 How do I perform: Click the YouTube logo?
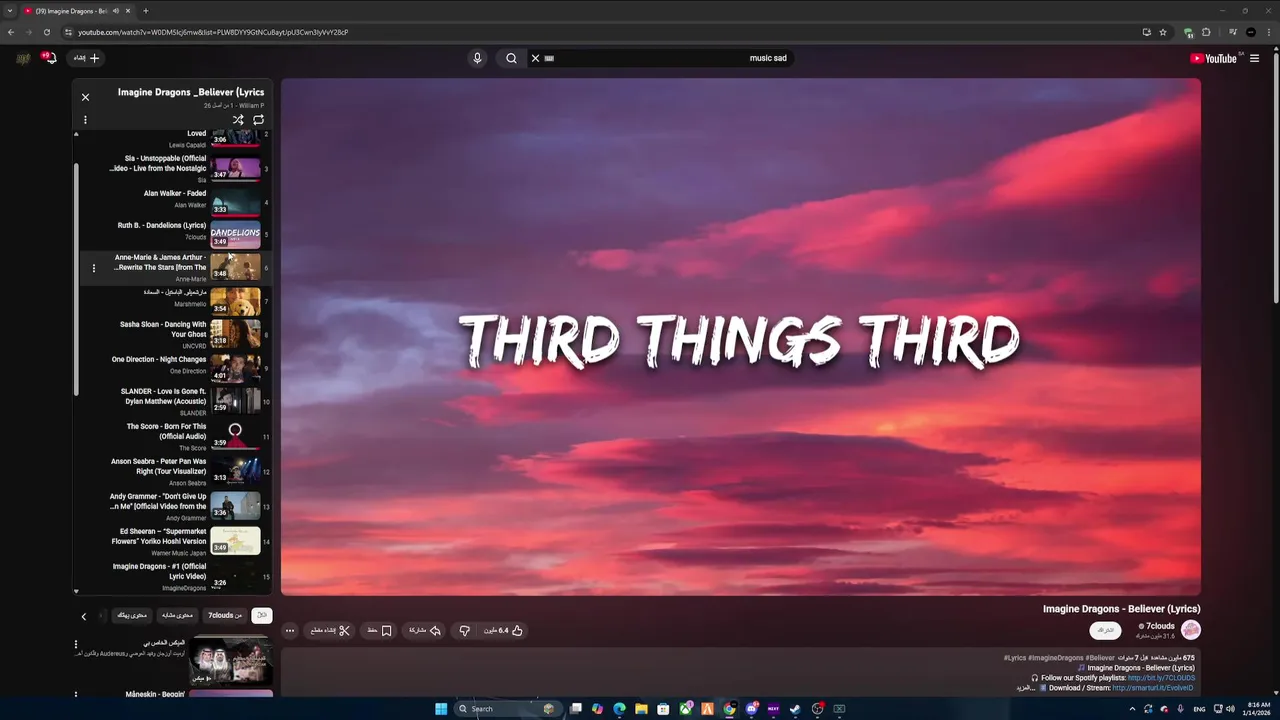[1213, 58]
